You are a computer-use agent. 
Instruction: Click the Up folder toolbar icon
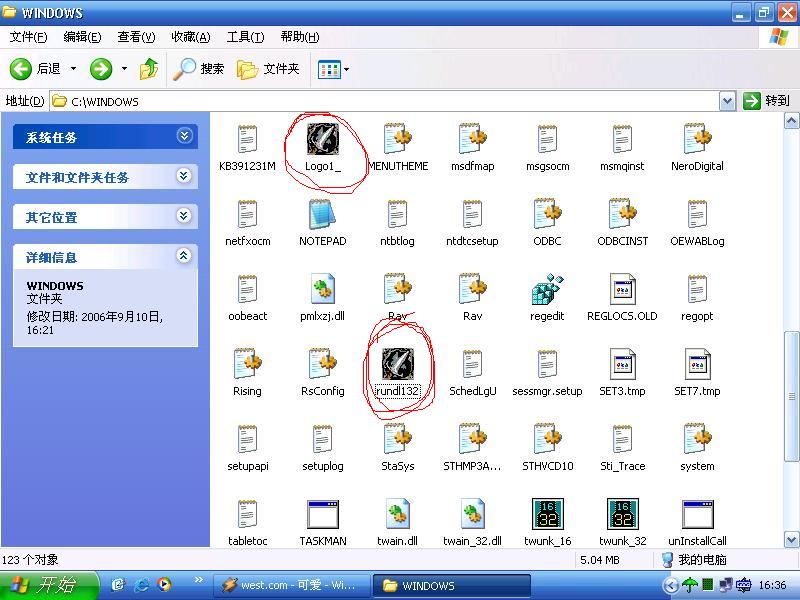[x=149, y=69]
